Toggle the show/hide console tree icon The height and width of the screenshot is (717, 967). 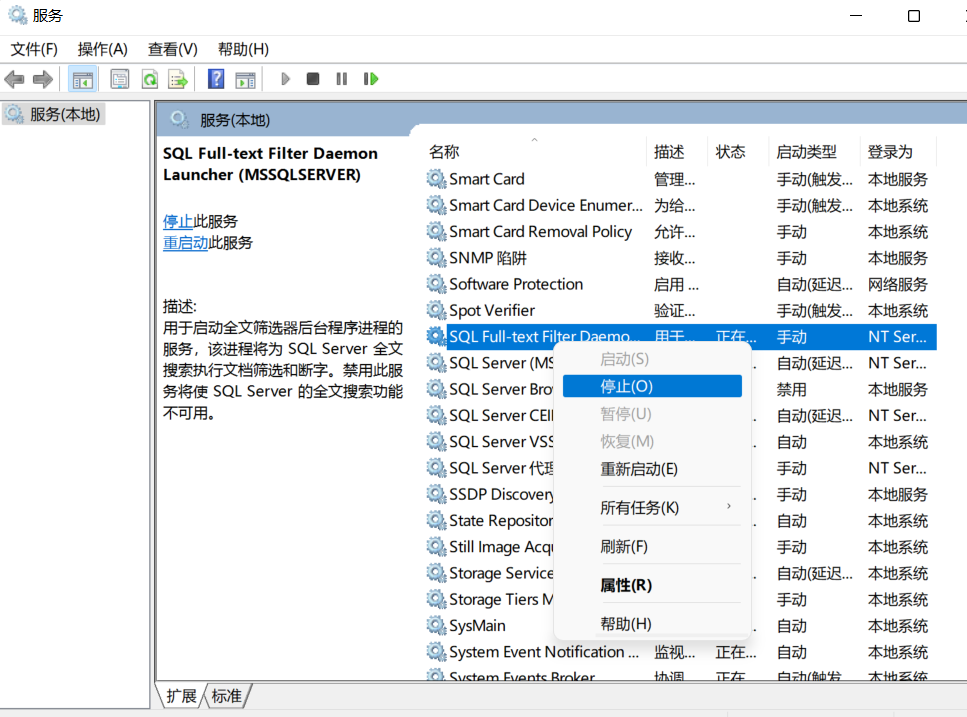click(x=83, y=79)
